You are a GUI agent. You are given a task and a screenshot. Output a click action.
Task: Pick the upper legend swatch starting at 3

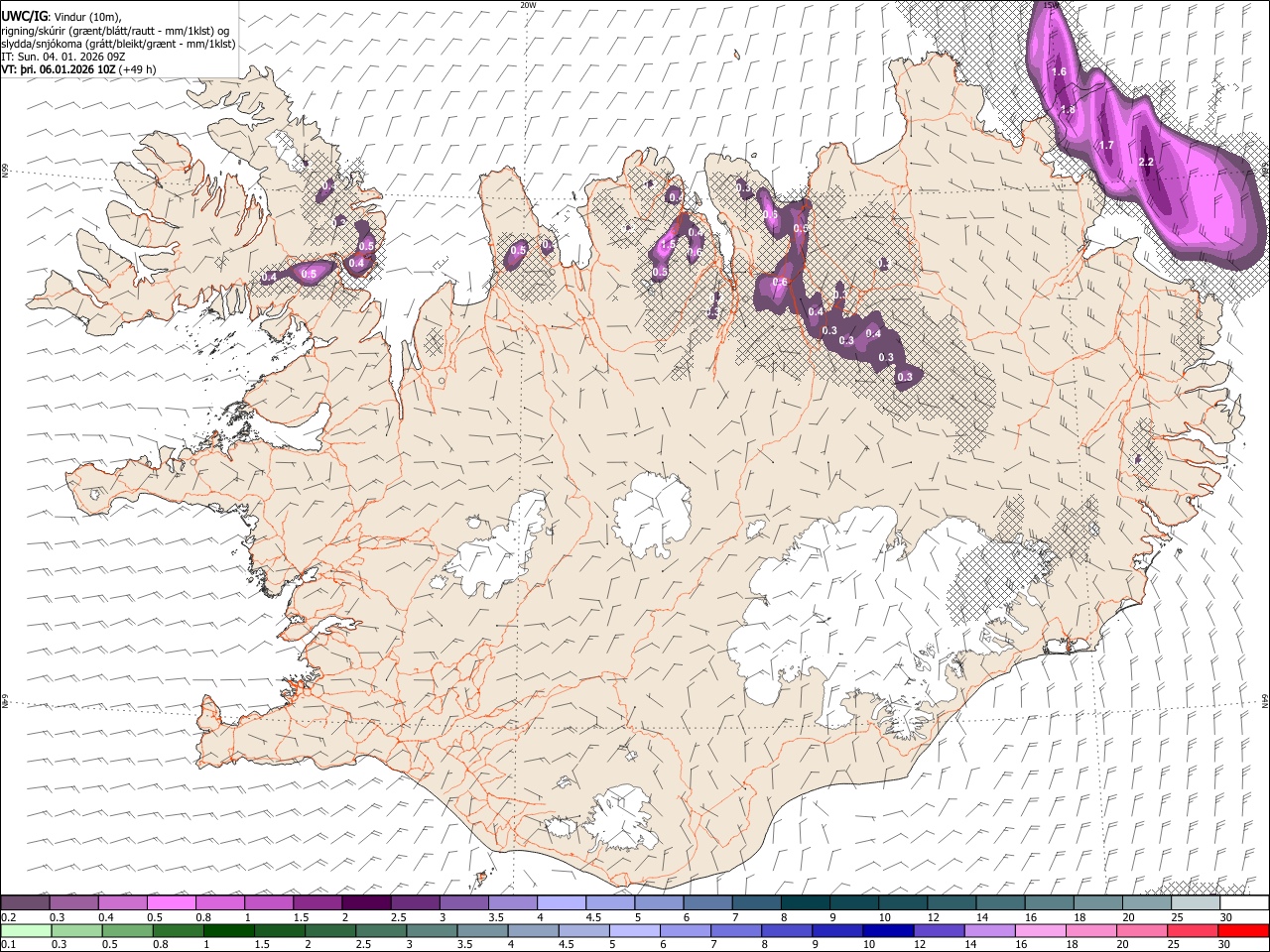pyautogui.click(x=462, y=902)
